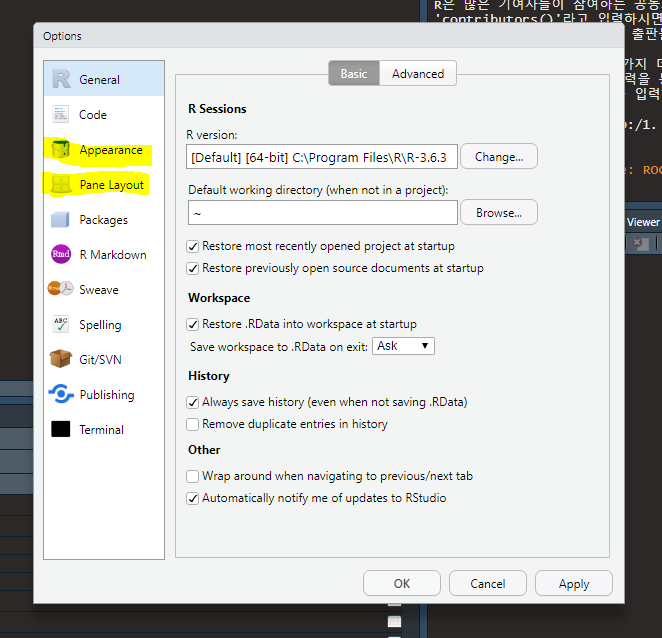The image size is (662, 638).
Task: Open the Git/SVN cardboard box icon
Action: pos(61,359)
